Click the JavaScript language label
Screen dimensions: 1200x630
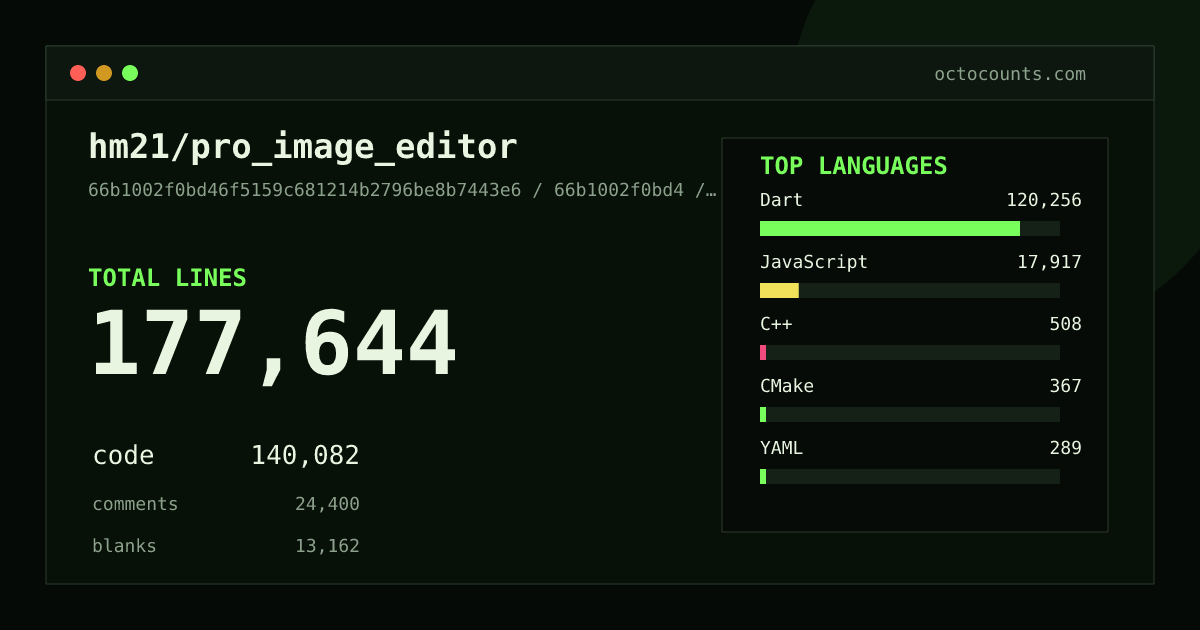click(814, 262)
